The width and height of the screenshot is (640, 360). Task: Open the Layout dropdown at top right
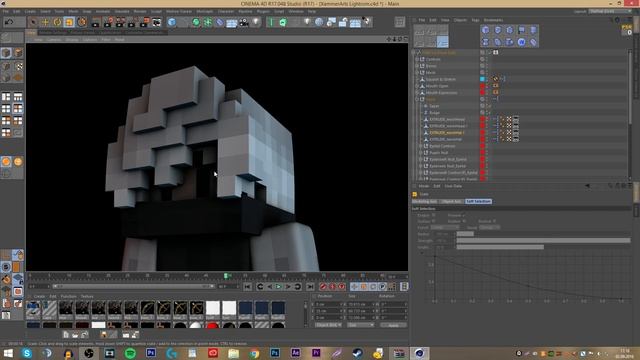click(610, 11)
